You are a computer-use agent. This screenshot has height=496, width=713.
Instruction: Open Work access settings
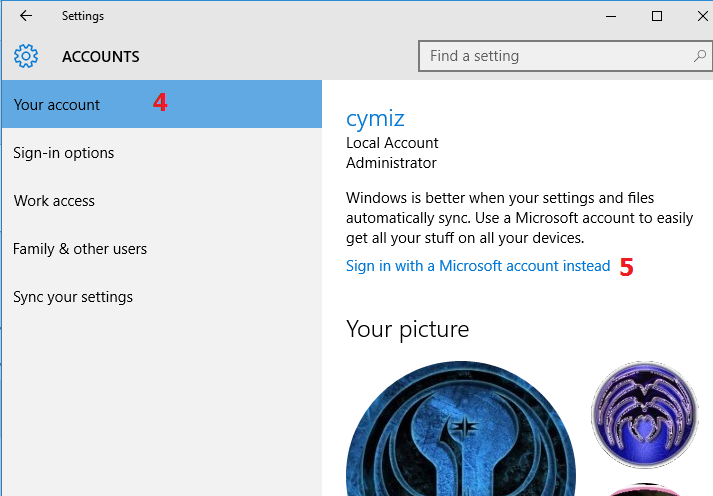tap(54, 201)
